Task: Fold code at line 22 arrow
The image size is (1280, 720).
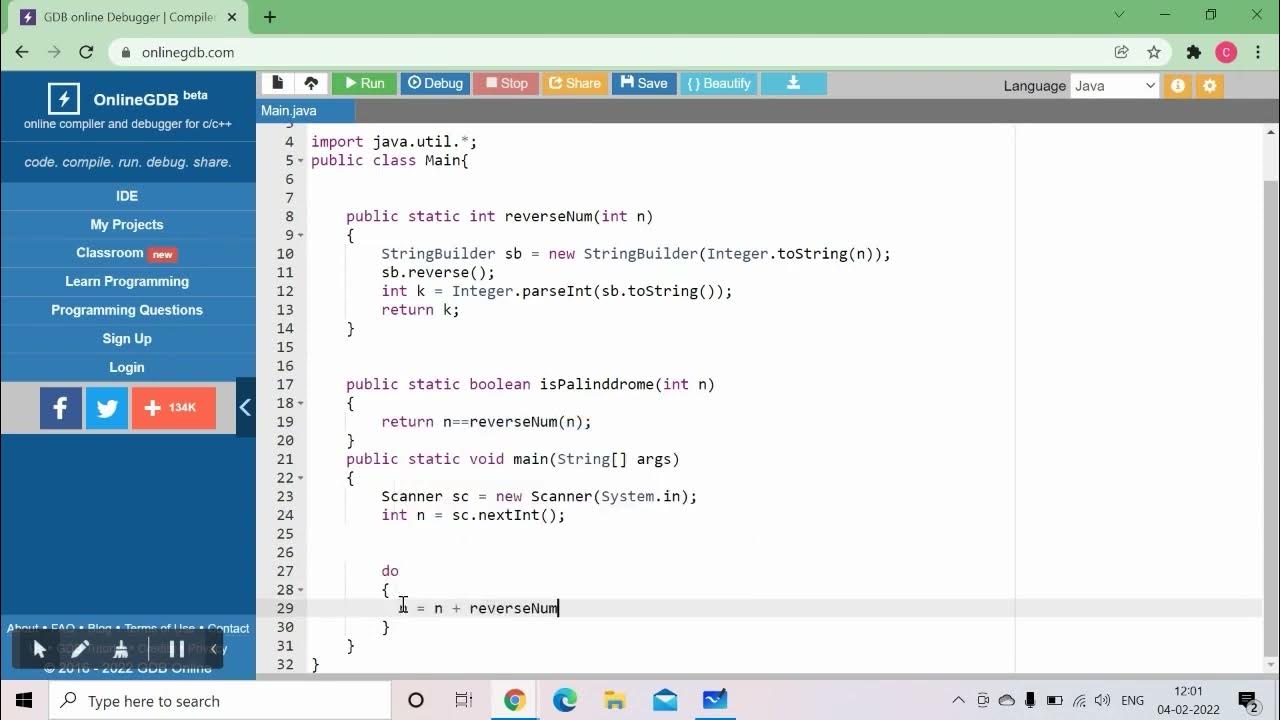Action: pyautogui.click(x=301, y=478)
